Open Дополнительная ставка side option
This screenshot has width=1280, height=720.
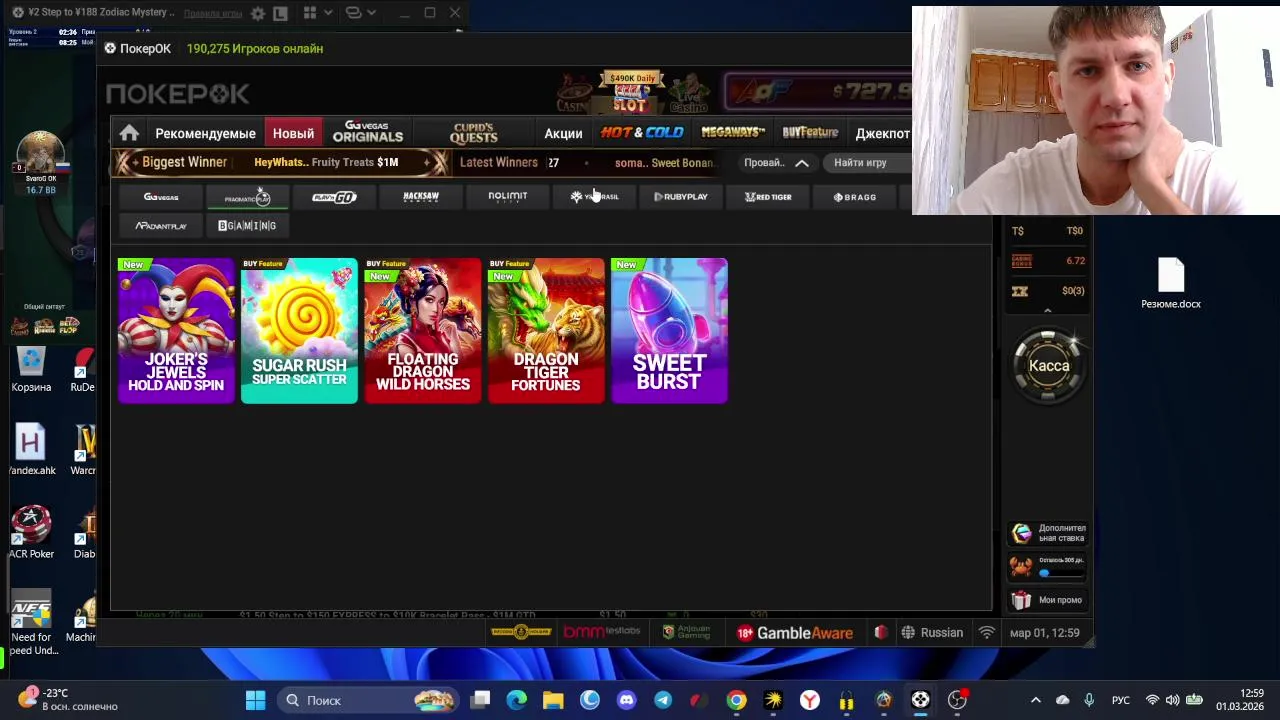tap(1048, 533)
